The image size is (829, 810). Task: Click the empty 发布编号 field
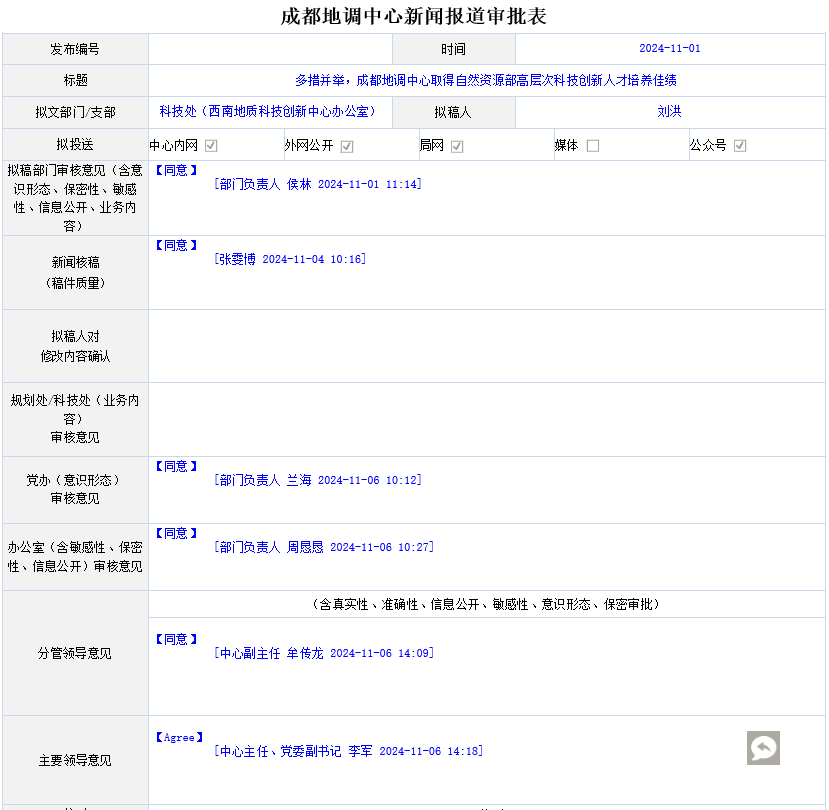(270, 49)
